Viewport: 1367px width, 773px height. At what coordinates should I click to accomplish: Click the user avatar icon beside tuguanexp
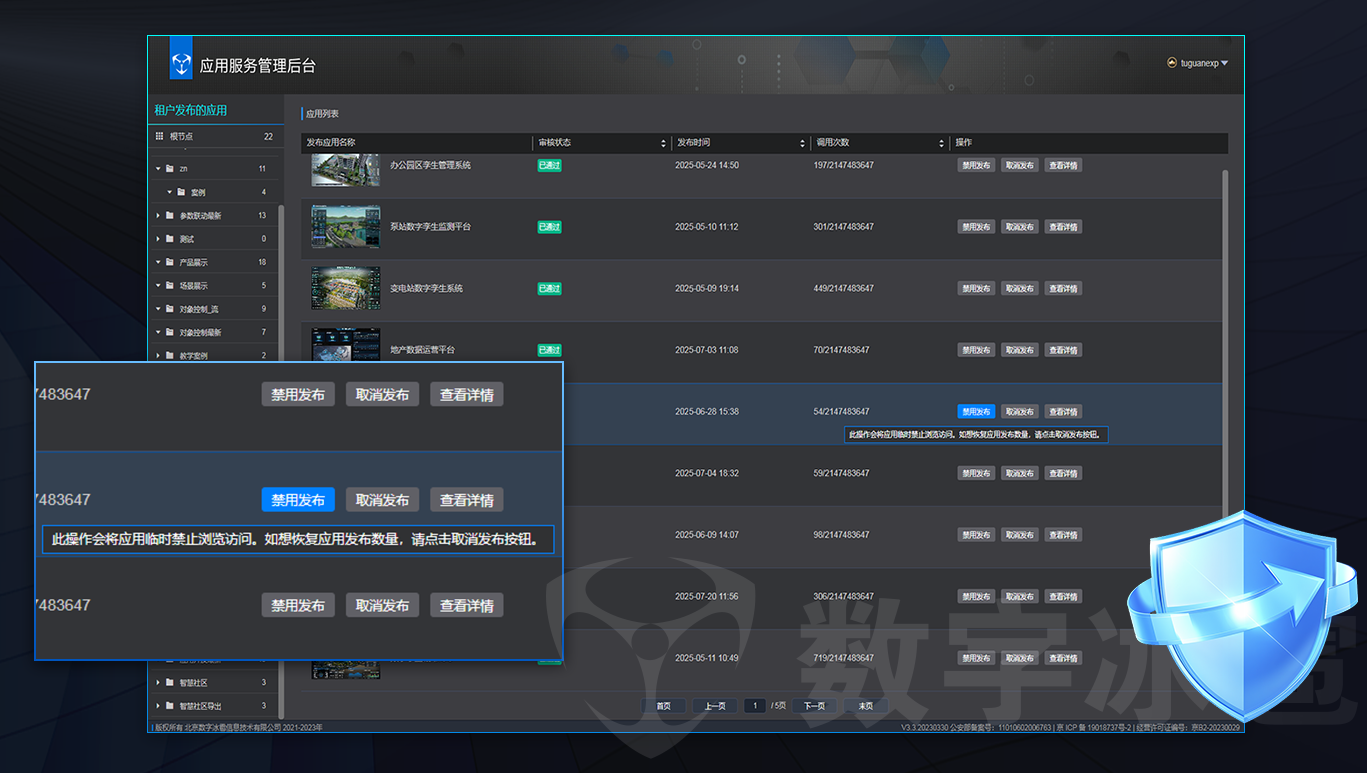pyautogui.click(x=1172, y=63)
